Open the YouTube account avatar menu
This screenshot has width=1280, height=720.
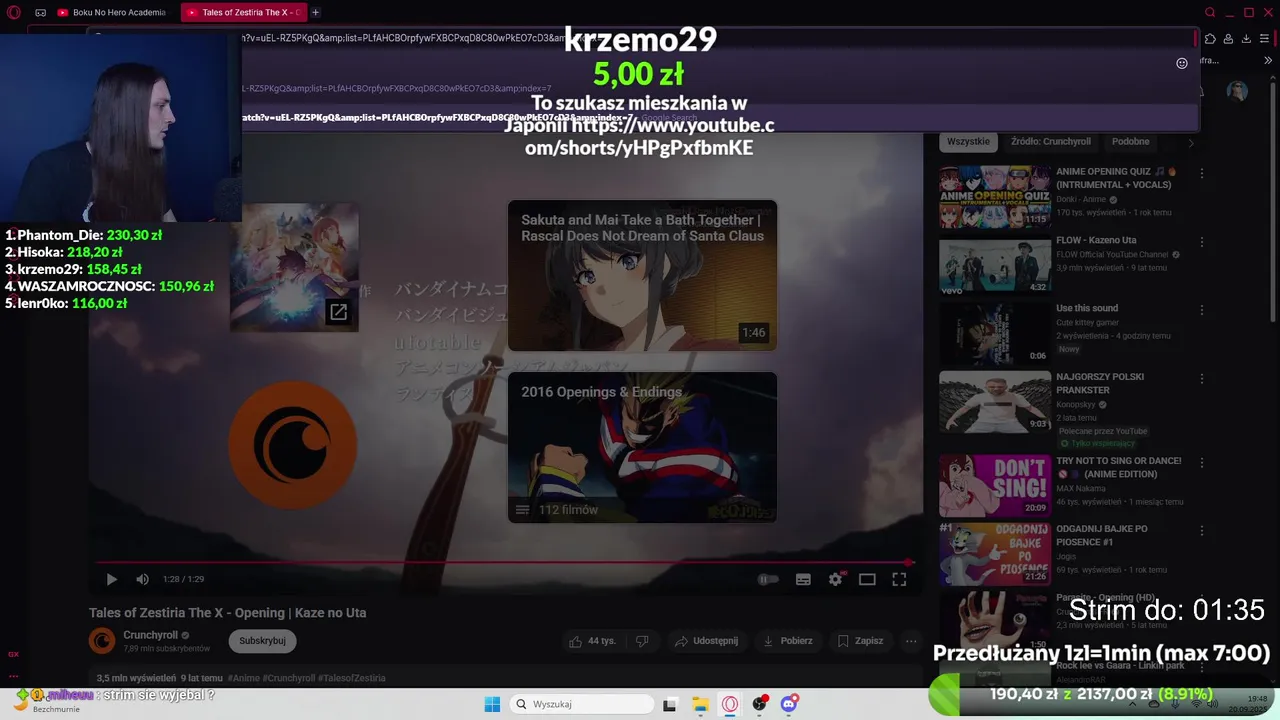pos(1237,91)
